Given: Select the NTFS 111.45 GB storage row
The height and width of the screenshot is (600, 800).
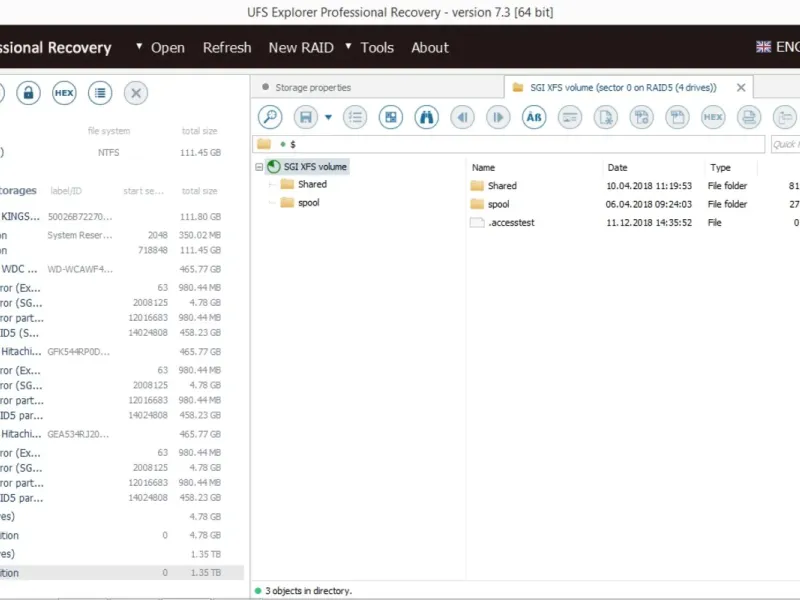Looking at the screenshot, I should point(121,153).
